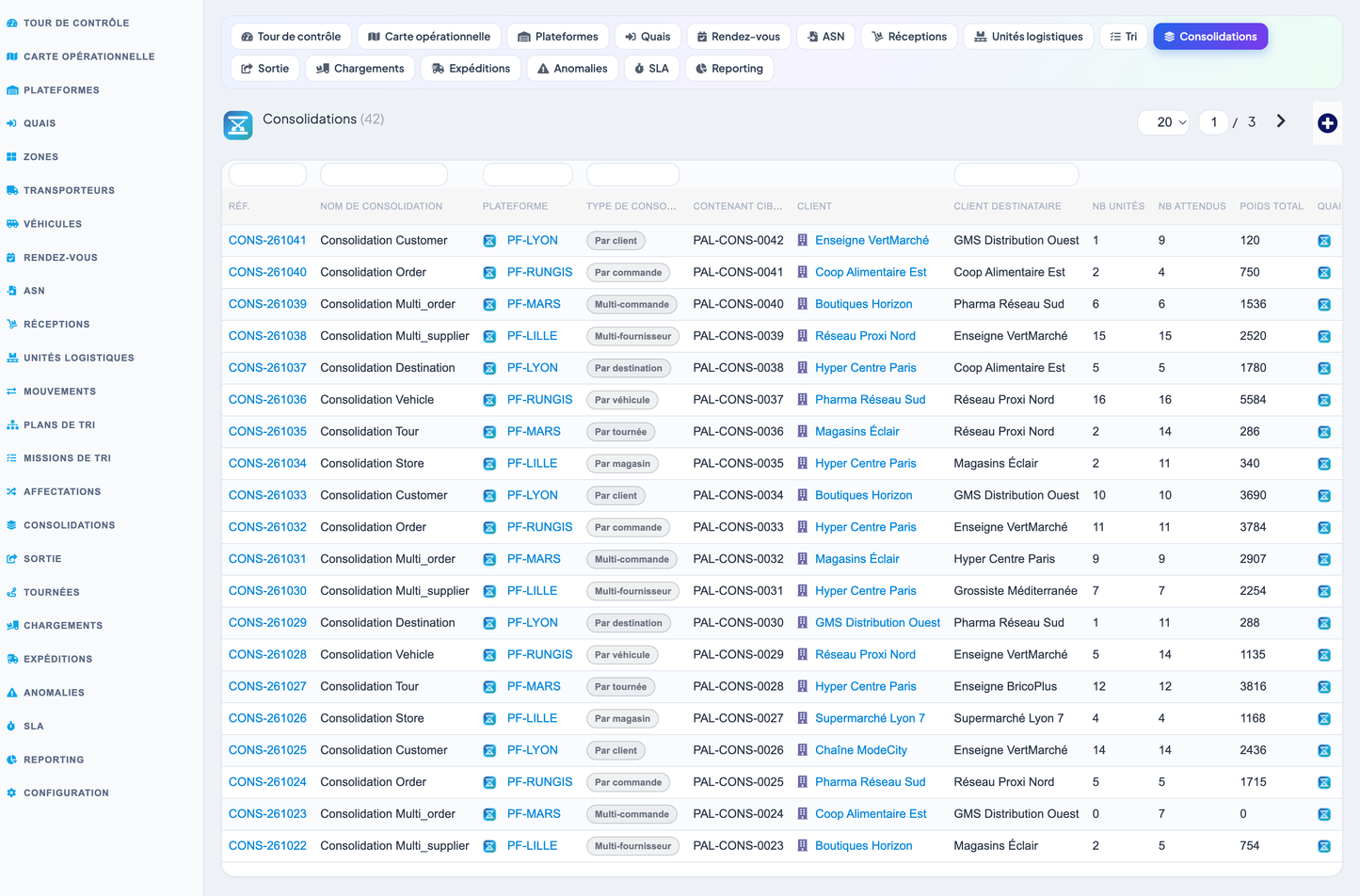The height and width of the screenshot is (896, 1360).
Task: Open GMS Distribution Ouest client link
Action: (x=877, y=622)
